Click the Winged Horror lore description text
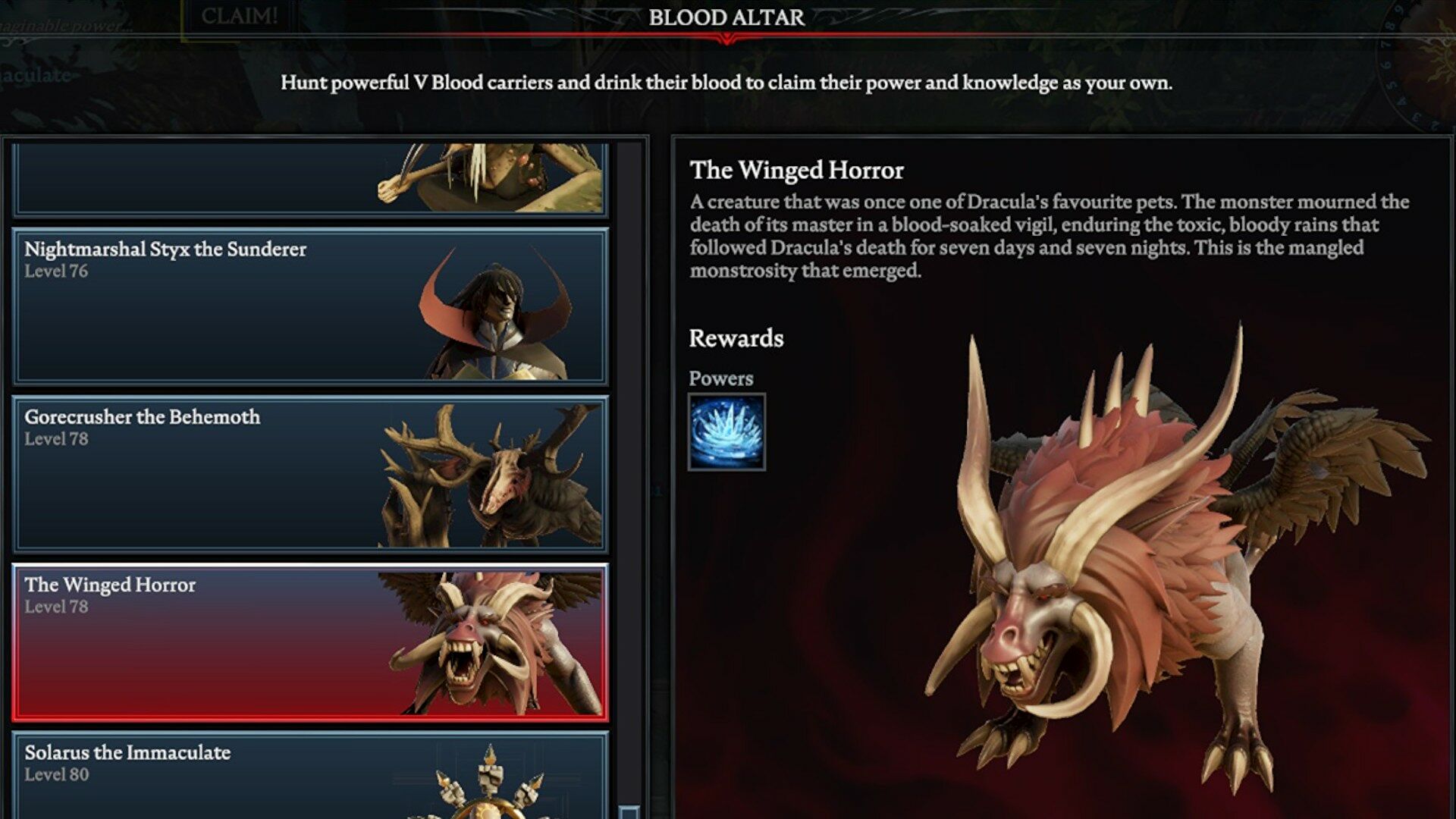Image resolution: width=1456 pixels, height=819 pixels. pos(1050,236)
